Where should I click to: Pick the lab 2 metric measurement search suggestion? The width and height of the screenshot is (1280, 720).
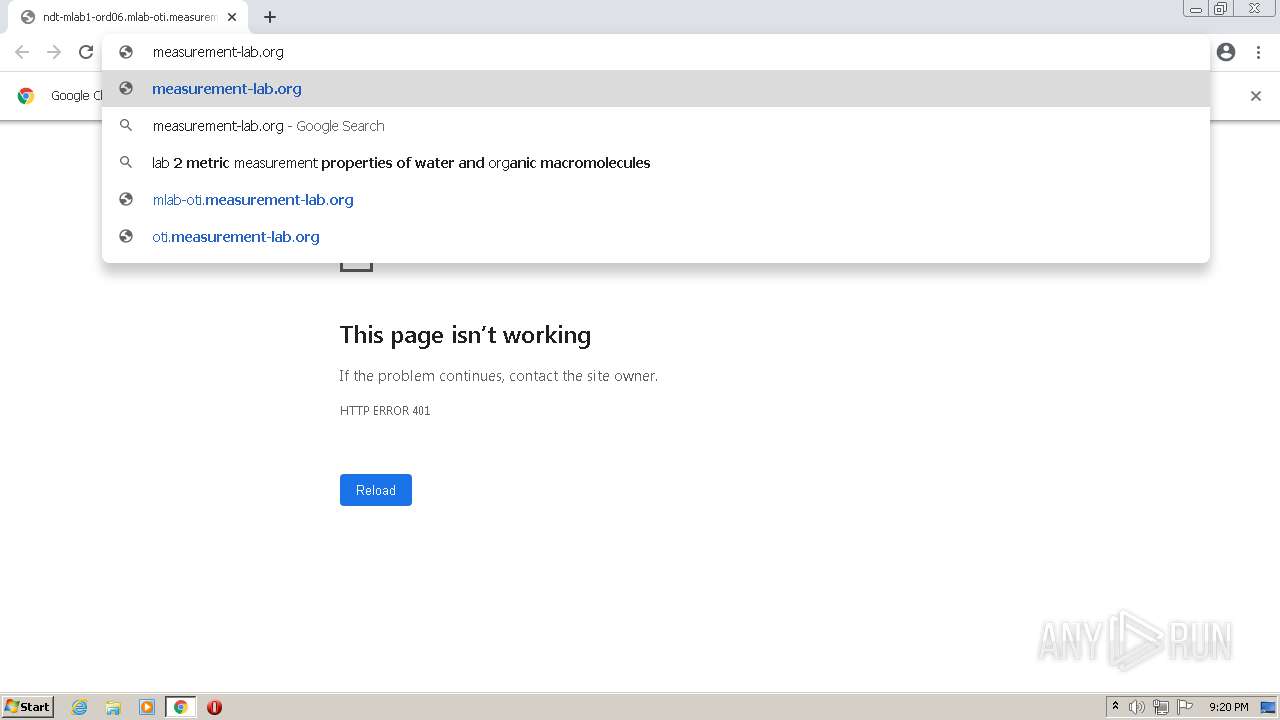(656, 162)
